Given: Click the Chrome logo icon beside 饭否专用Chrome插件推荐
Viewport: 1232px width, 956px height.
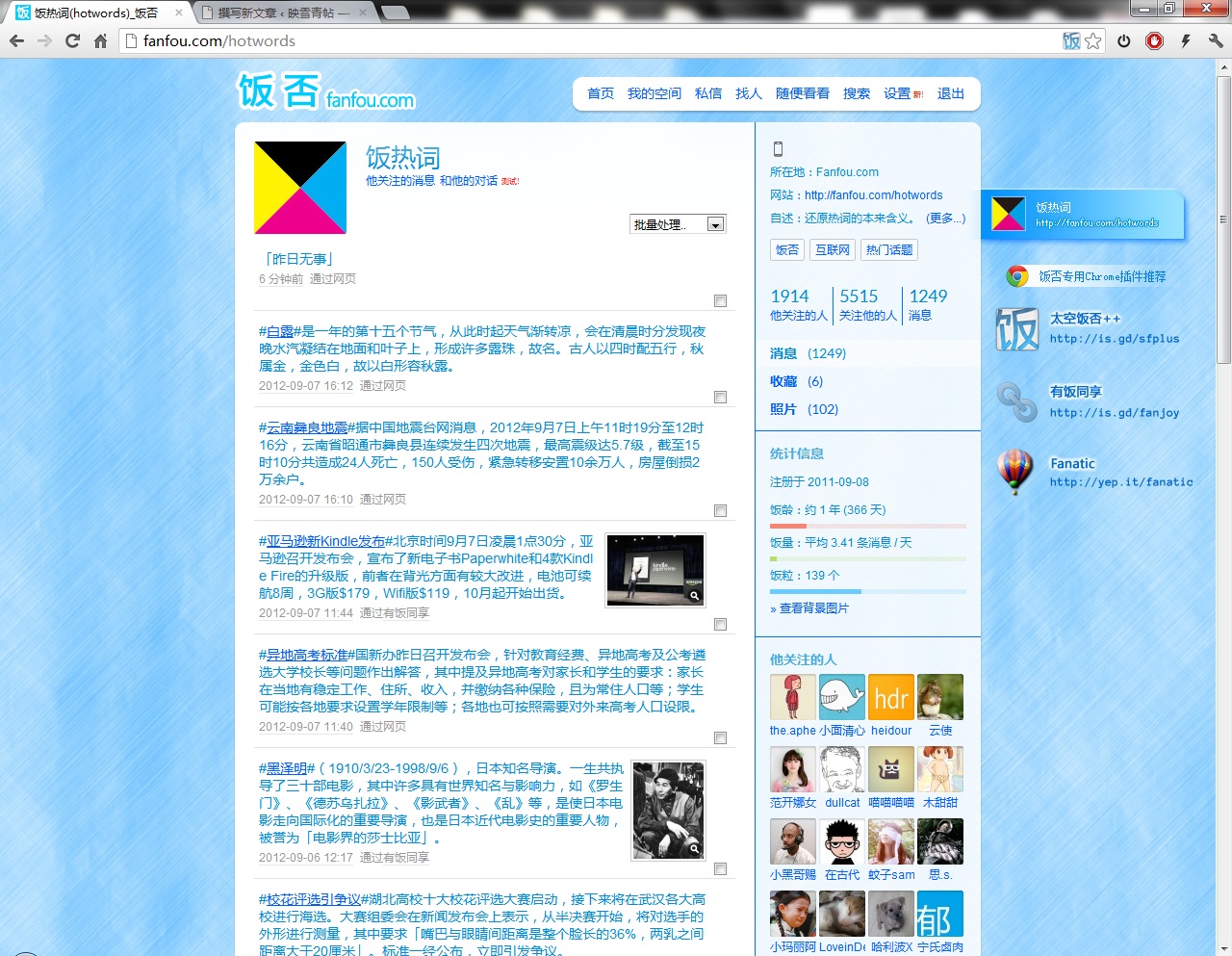Looking at the screenshot, I should click(x=1017, y=276).
